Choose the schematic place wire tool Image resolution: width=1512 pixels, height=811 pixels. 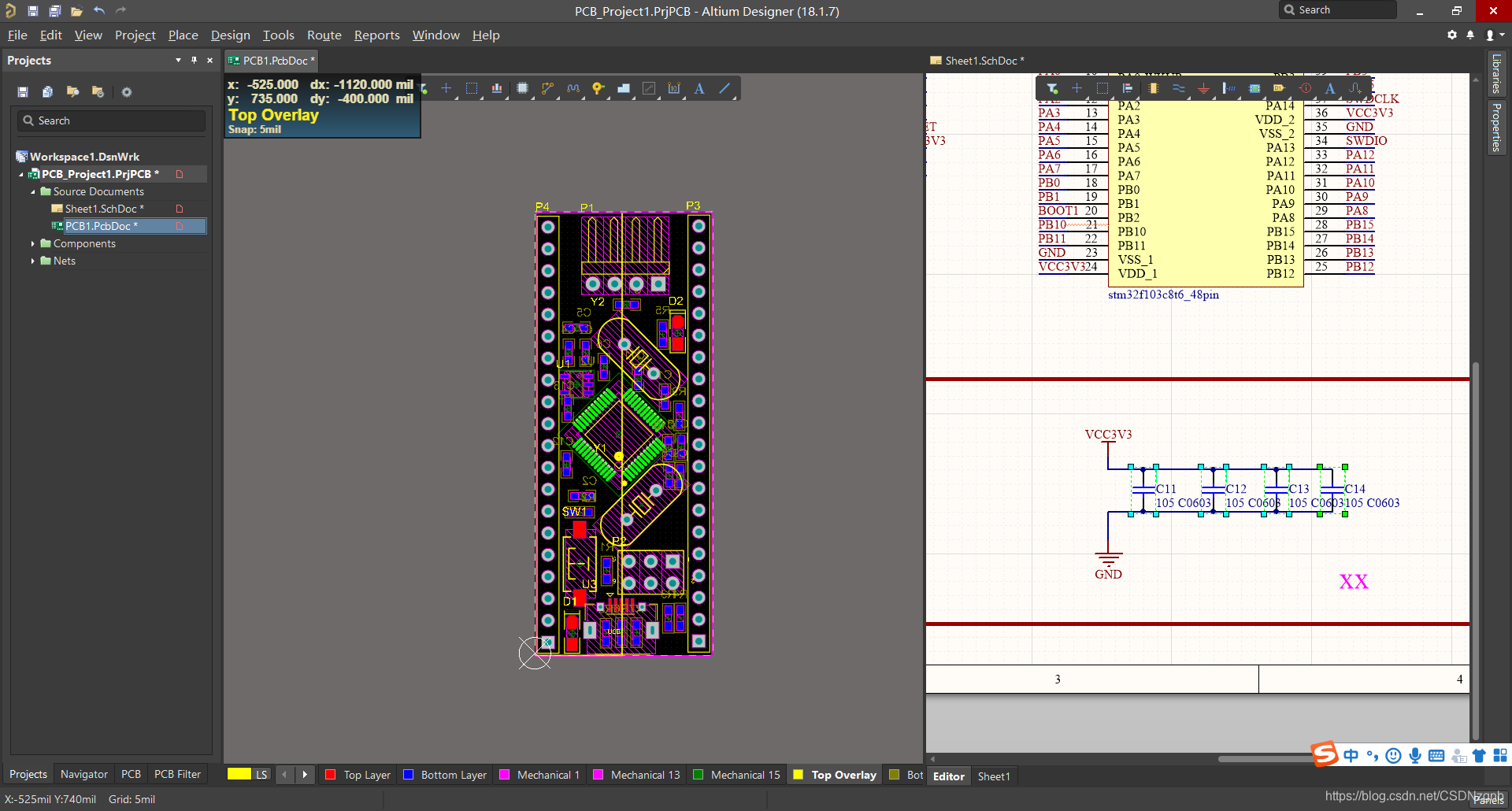[1178, 88]
